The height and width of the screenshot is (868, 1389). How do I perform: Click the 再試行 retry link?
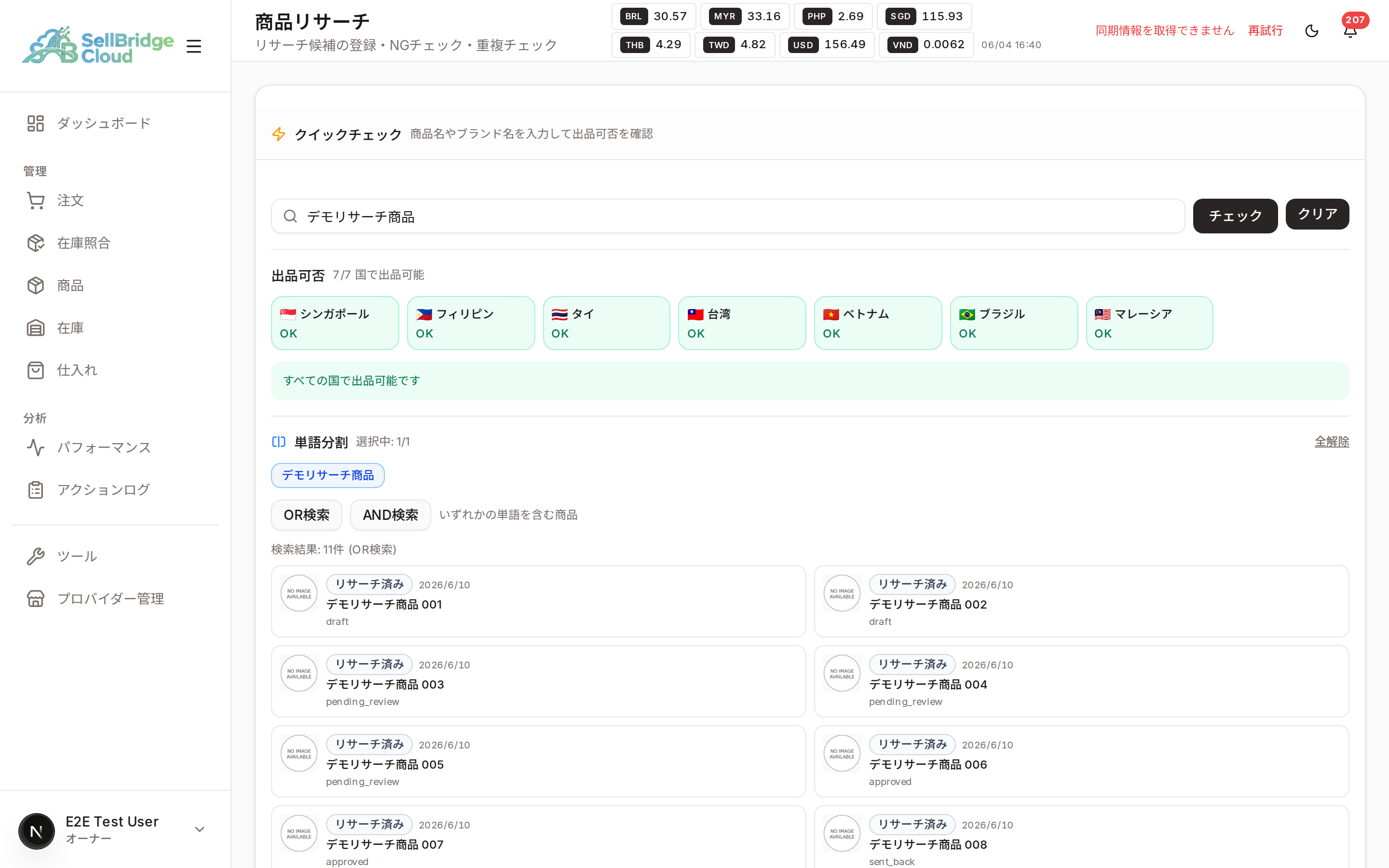point(1265,30)
